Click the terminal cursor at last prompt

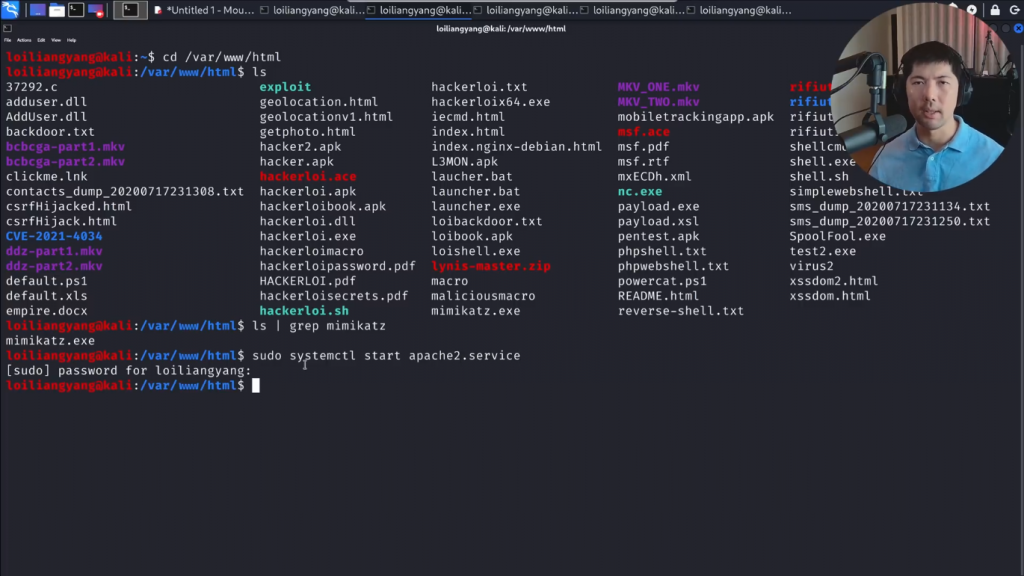(256, 385)
